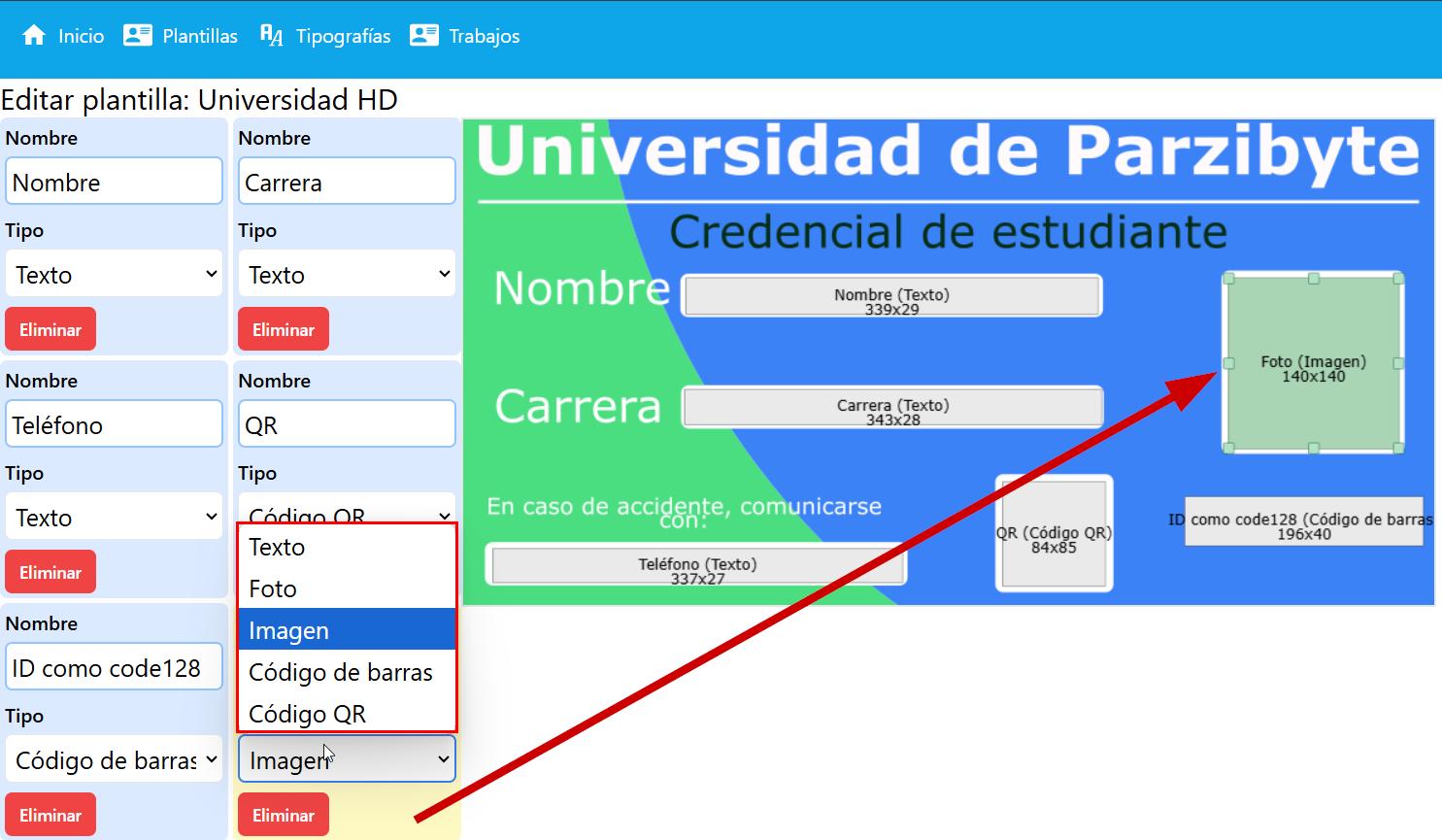This screenshot has width=1442, height=840.
Task: Open Tipo dropdown for Nombre field
Action: tap(115, 275)
